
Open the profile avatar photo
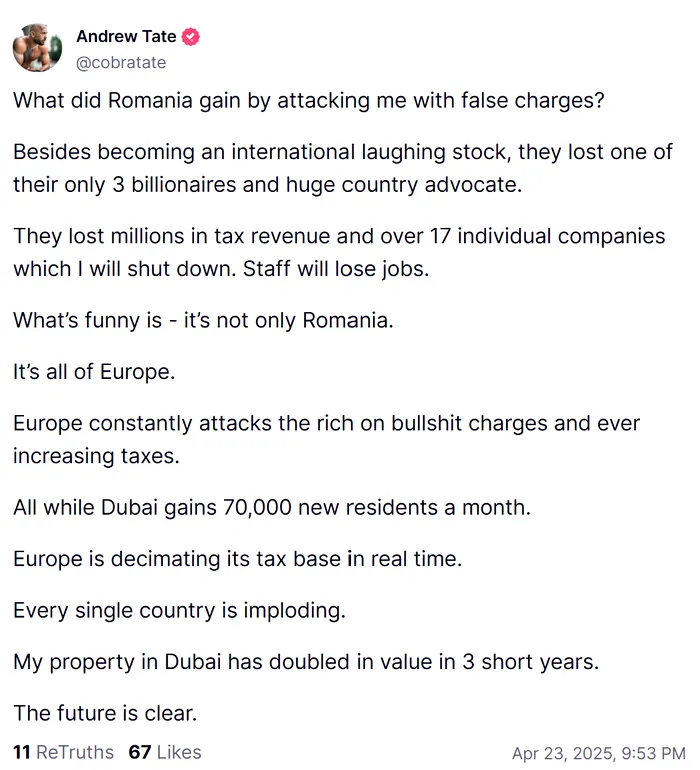[x=37, y=48]
